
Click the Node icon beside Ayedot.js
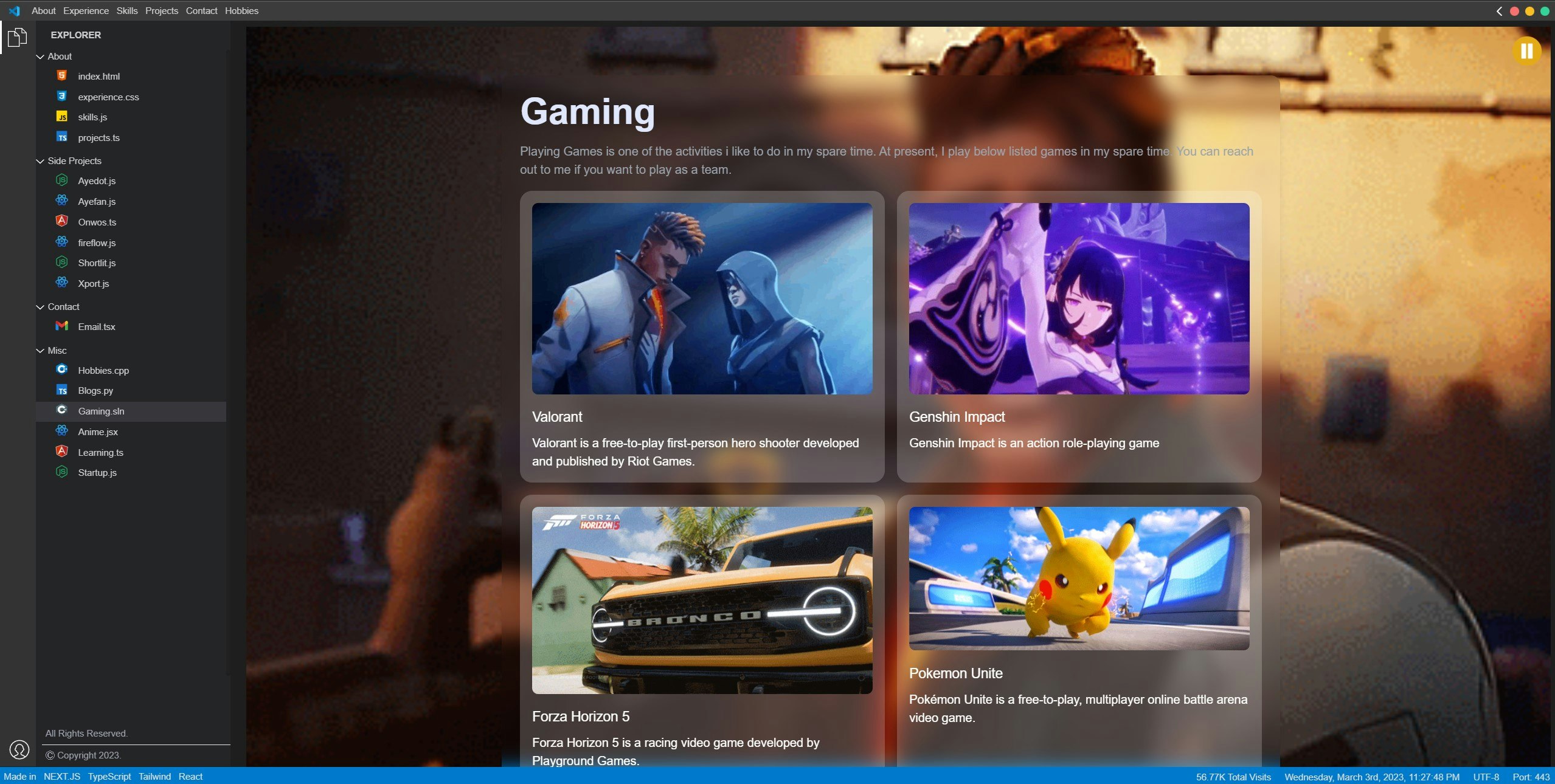point(61,180)
